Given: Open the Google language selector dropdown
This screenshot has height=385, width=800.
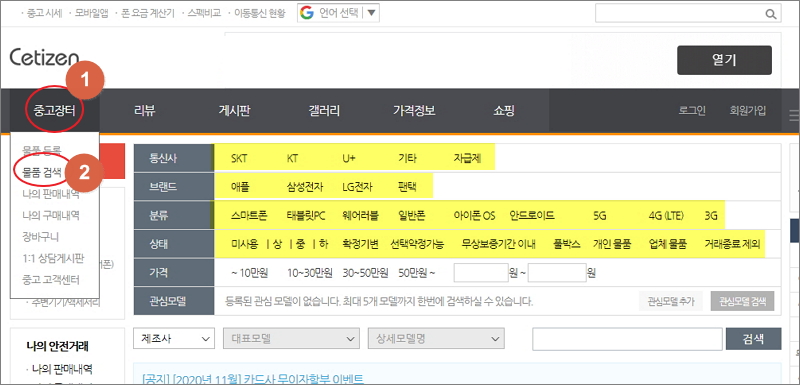Looking at the screenshot, I should pos(338,13).
